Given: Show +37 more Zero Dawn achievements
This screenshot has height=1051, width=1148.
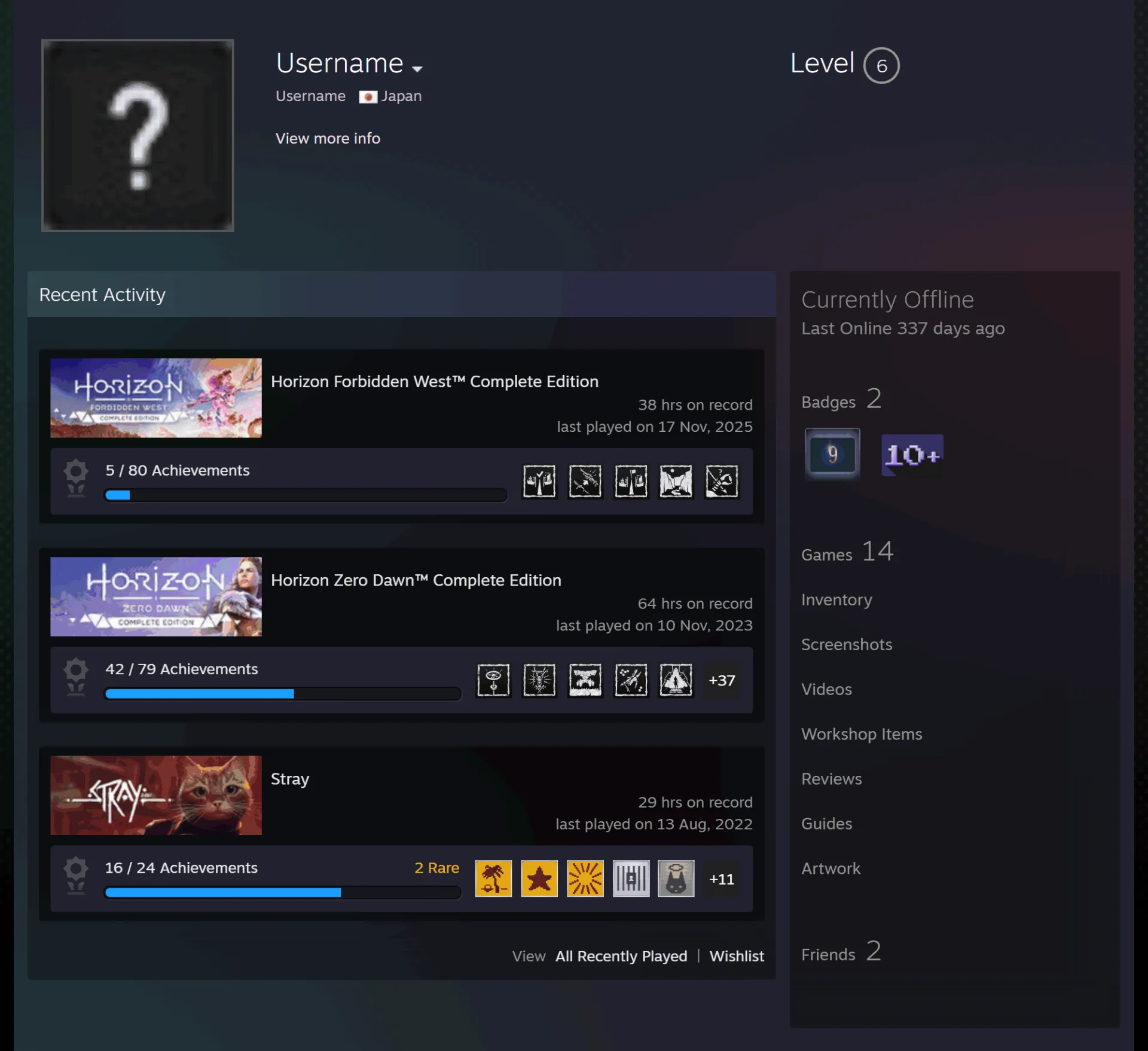Looking at the screenshot, I should coord(722,680).
